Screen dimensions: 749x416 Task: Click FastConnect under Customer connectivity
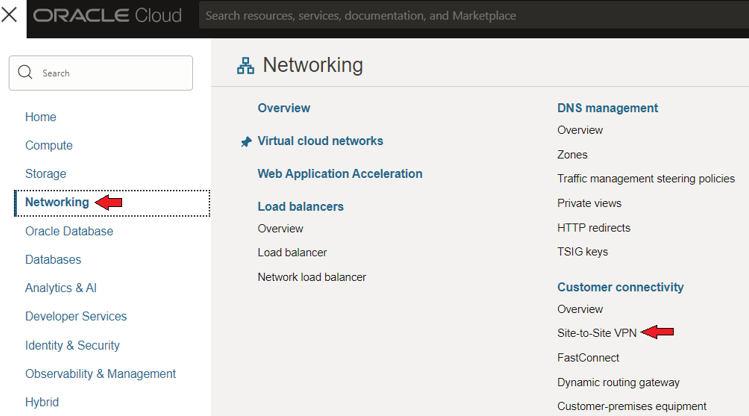tap(588, 358)
